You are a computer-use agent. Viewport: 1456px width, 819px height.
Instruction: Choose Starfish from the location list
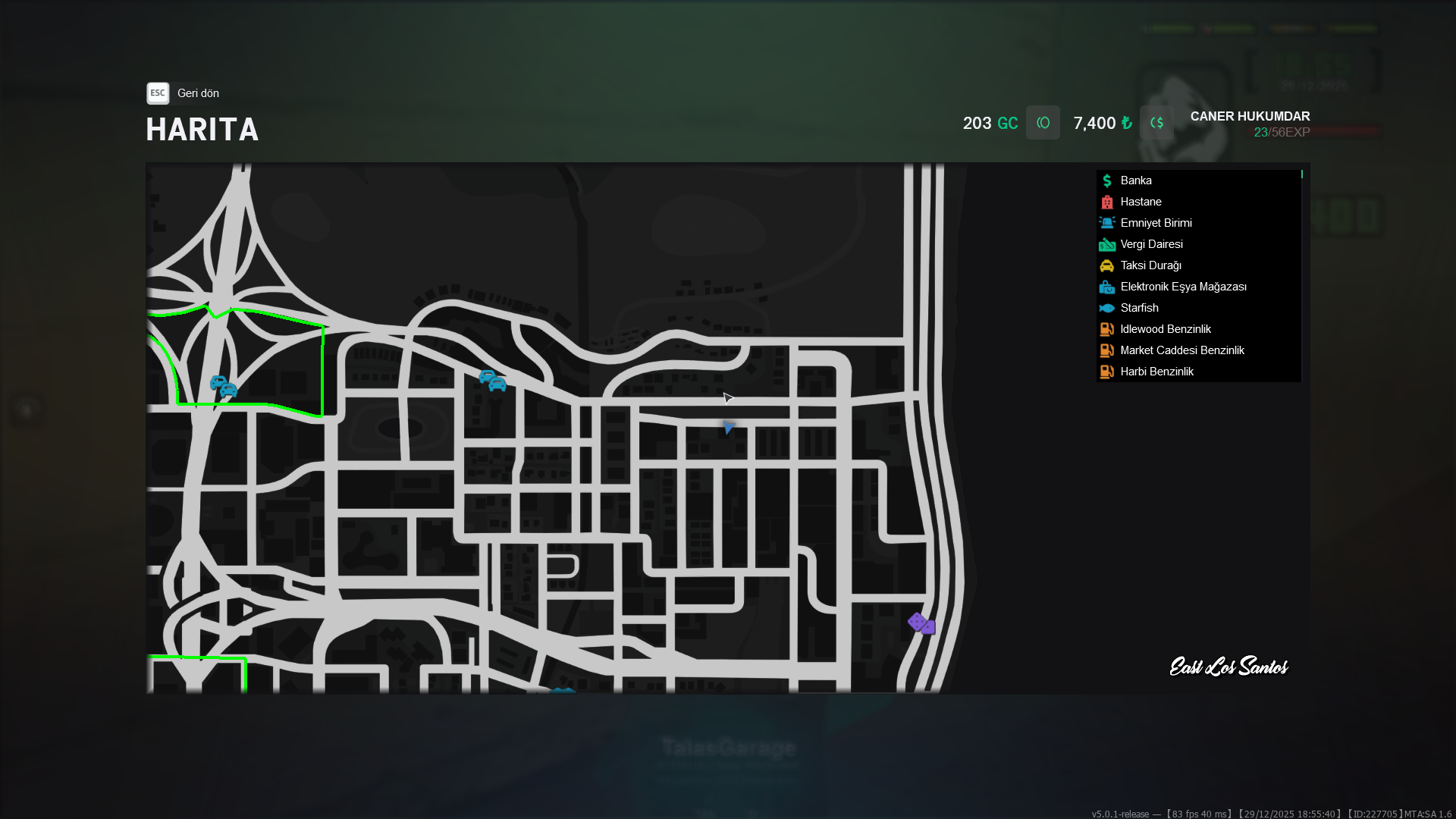(x=1140, y=308)
